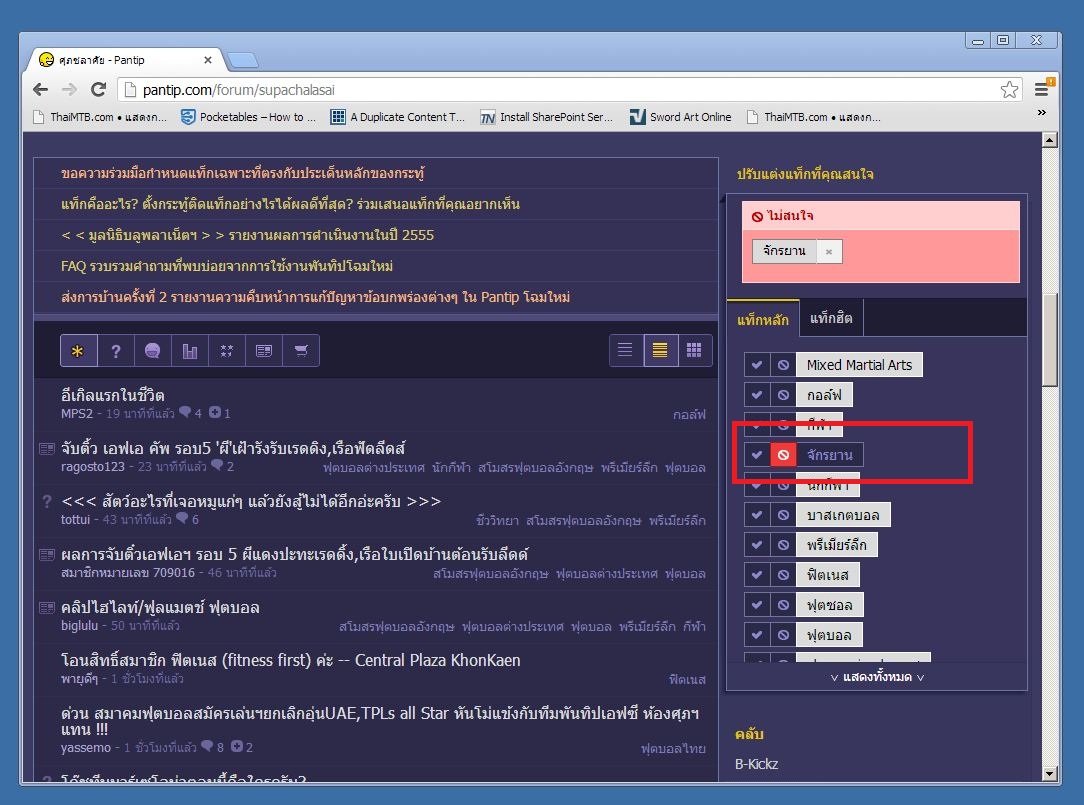
Task: Ignore the ฟุตบอล tag
Action: point(783,634)
